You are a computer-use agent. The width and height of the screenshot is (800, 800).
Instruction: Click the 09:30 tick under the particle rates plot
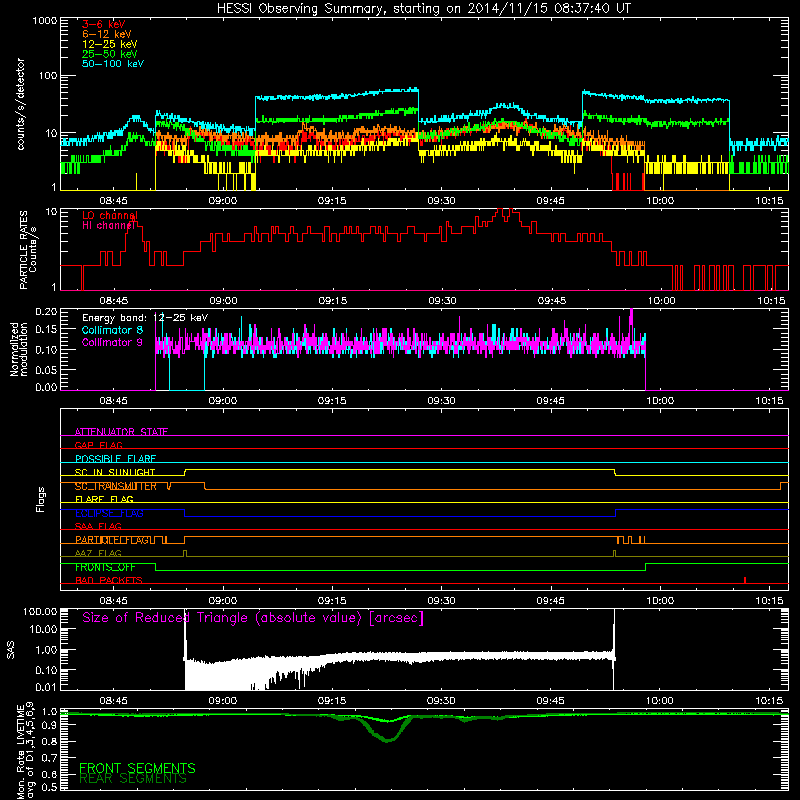442,301
